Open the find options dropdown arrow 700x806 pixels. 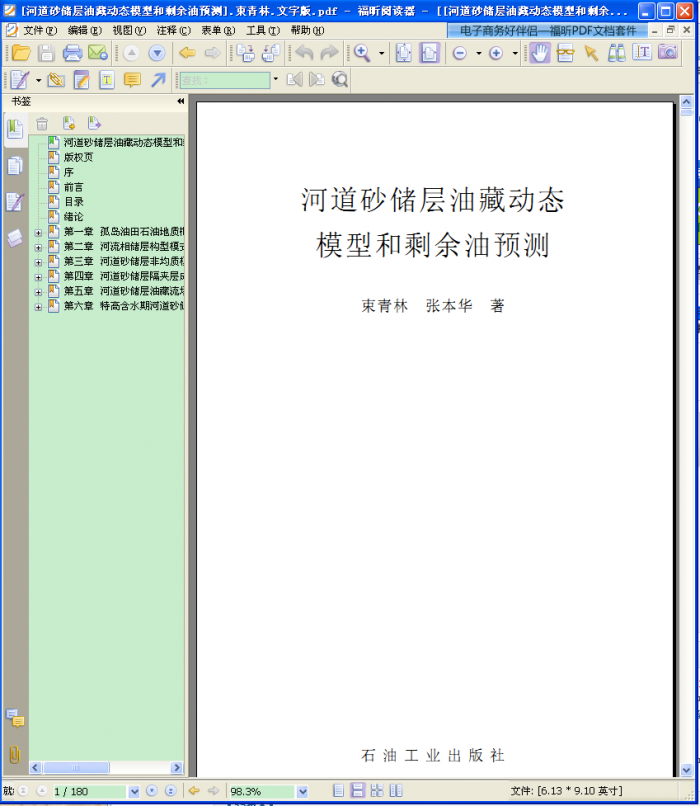(x=276, y=79)
